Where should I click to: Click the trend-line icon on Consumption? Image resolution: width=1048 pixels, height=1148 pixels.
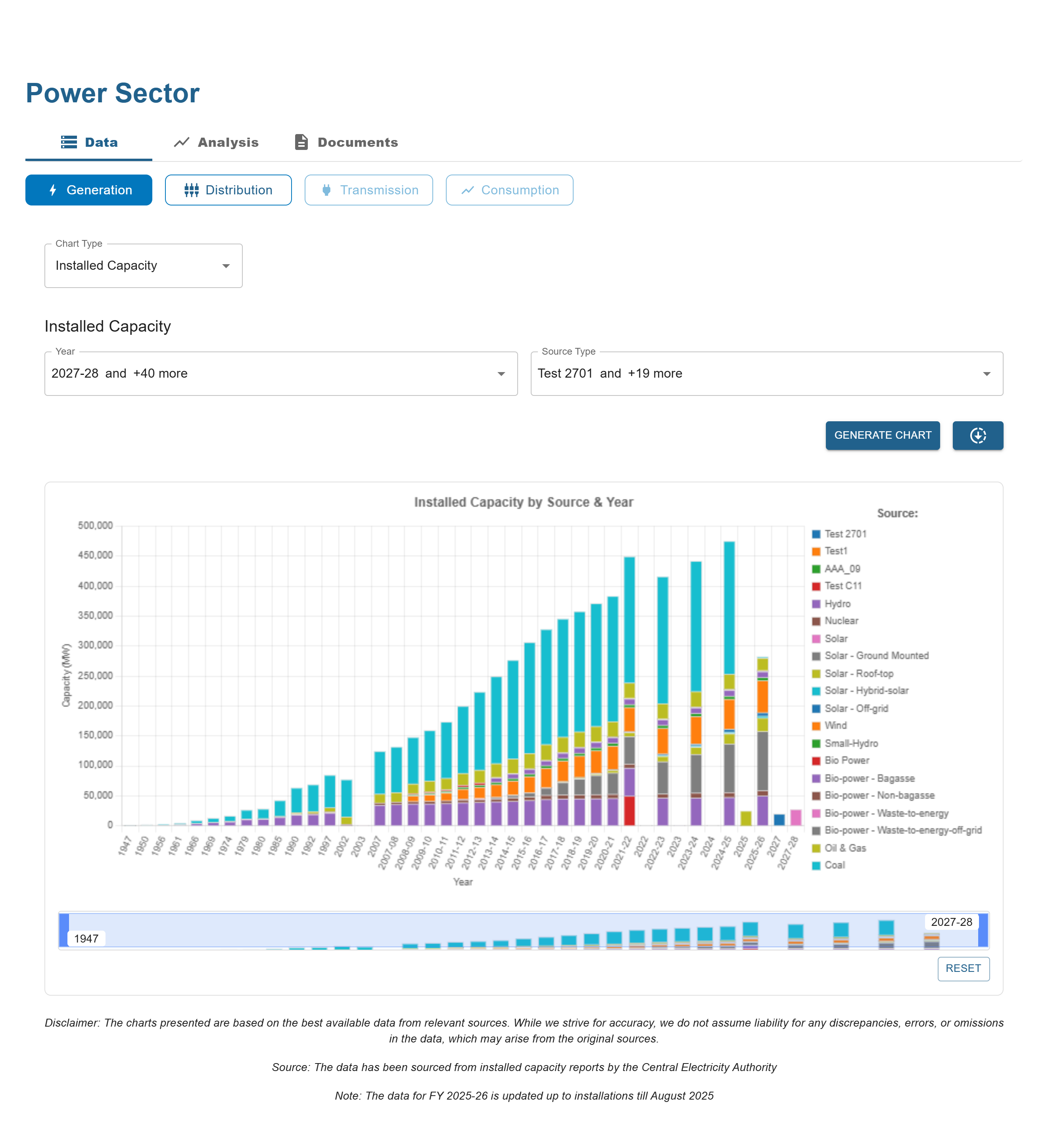click(x=468, y=190)
